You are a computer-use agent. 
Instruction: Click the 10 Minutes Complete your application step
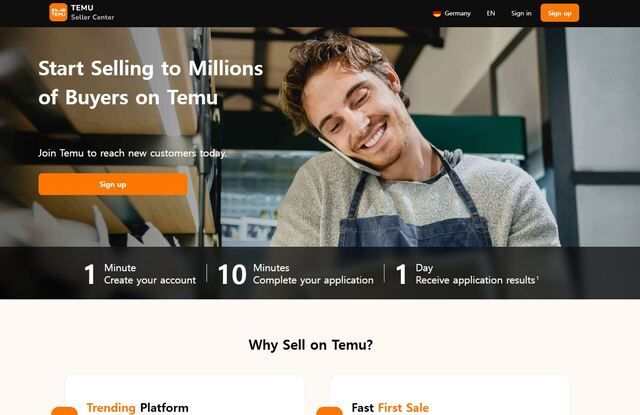(x=296, y=274)
